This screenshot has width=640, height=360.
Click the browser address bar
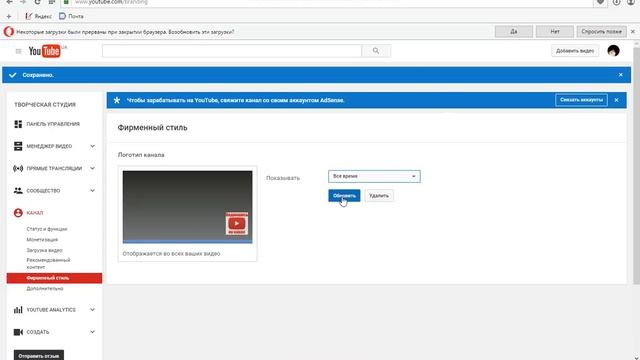(327, 2)
